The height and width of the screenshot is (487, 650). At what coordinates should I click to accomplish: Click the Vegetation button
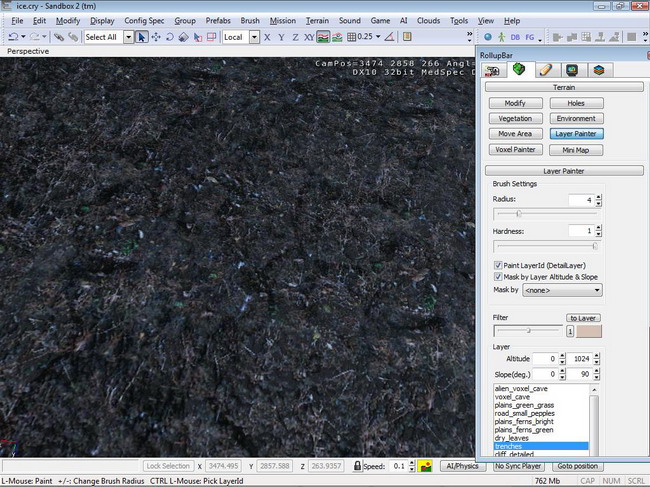pyautogui.click(x=515, y=118)
